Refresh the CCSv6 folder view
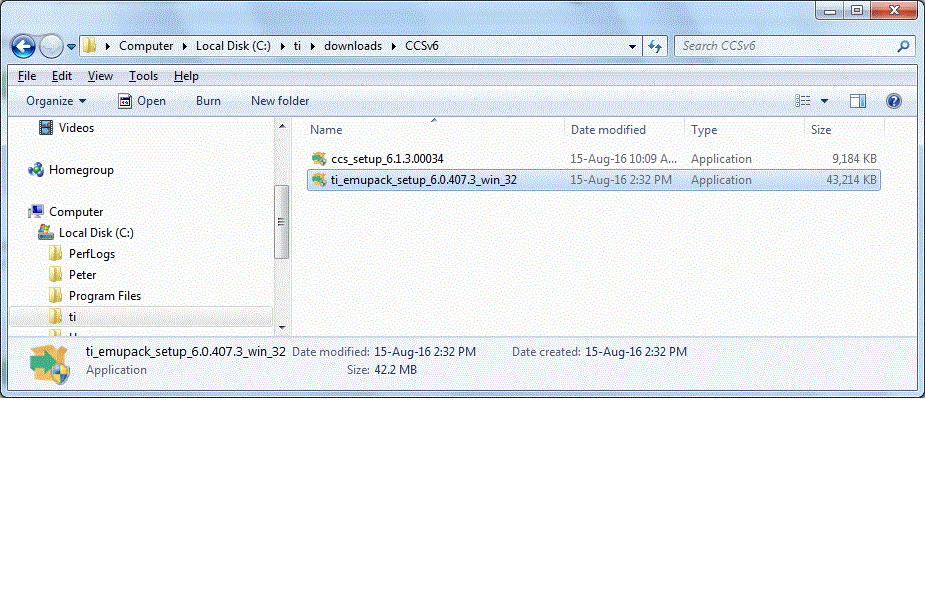 point(655,46)
